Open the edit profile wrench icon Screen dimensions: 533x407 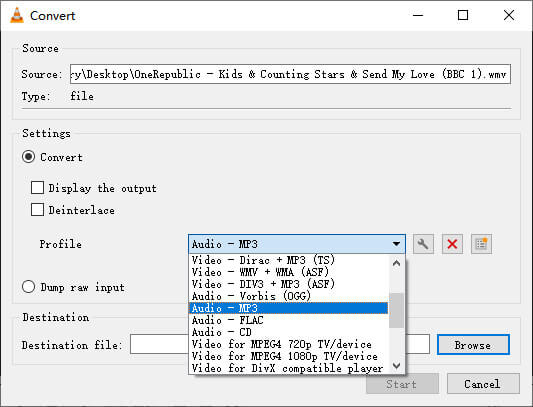(x=423, y=244)
